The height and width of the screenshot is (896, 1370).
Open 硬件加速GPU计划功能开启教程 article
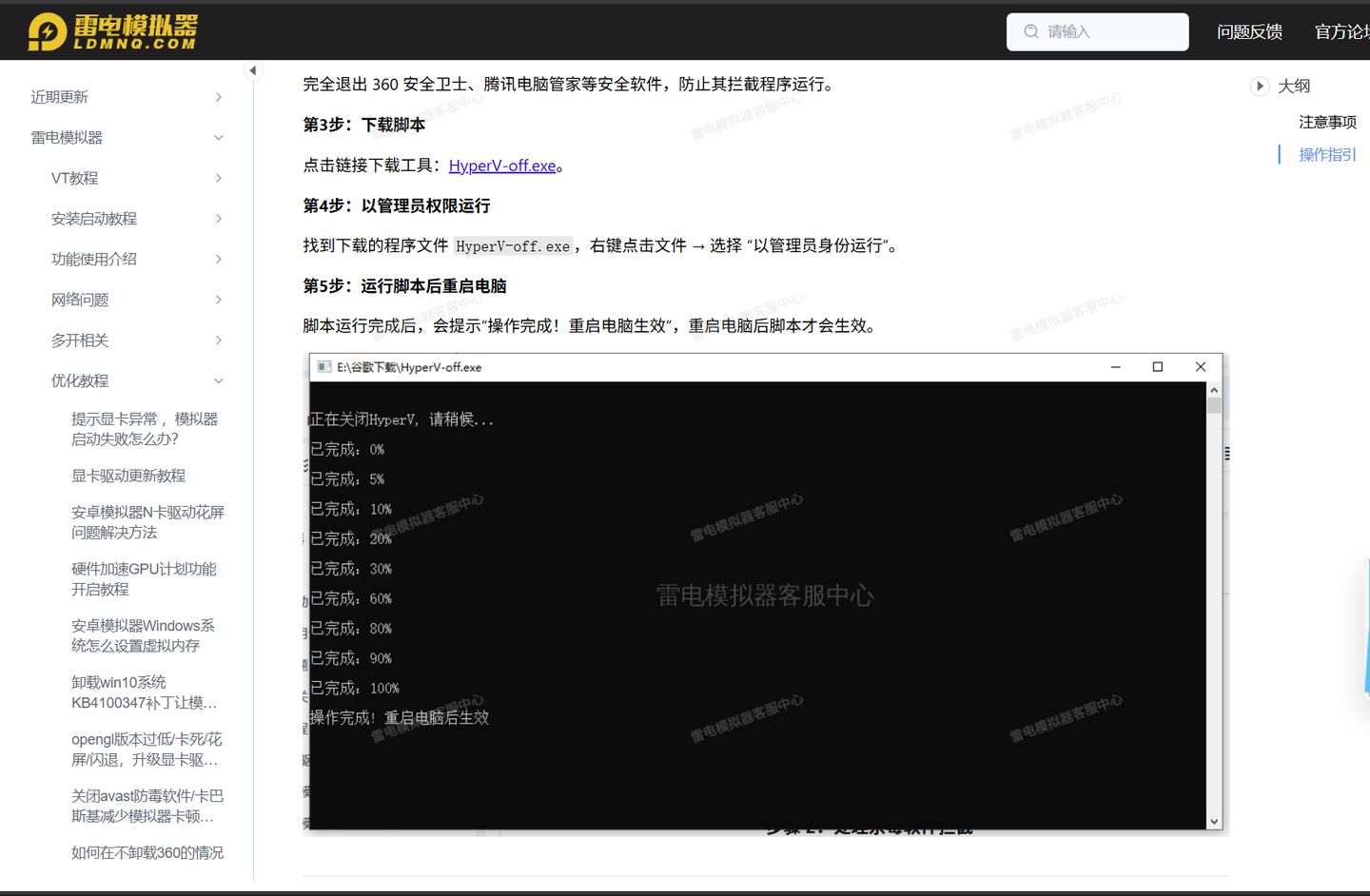pos(144,579)
